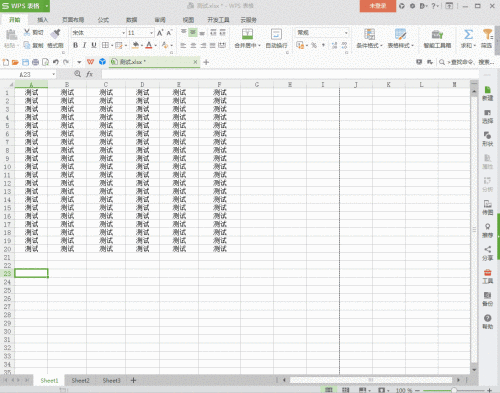
Task: Click the orange 未登录 login button
Action: pos(378,6)
